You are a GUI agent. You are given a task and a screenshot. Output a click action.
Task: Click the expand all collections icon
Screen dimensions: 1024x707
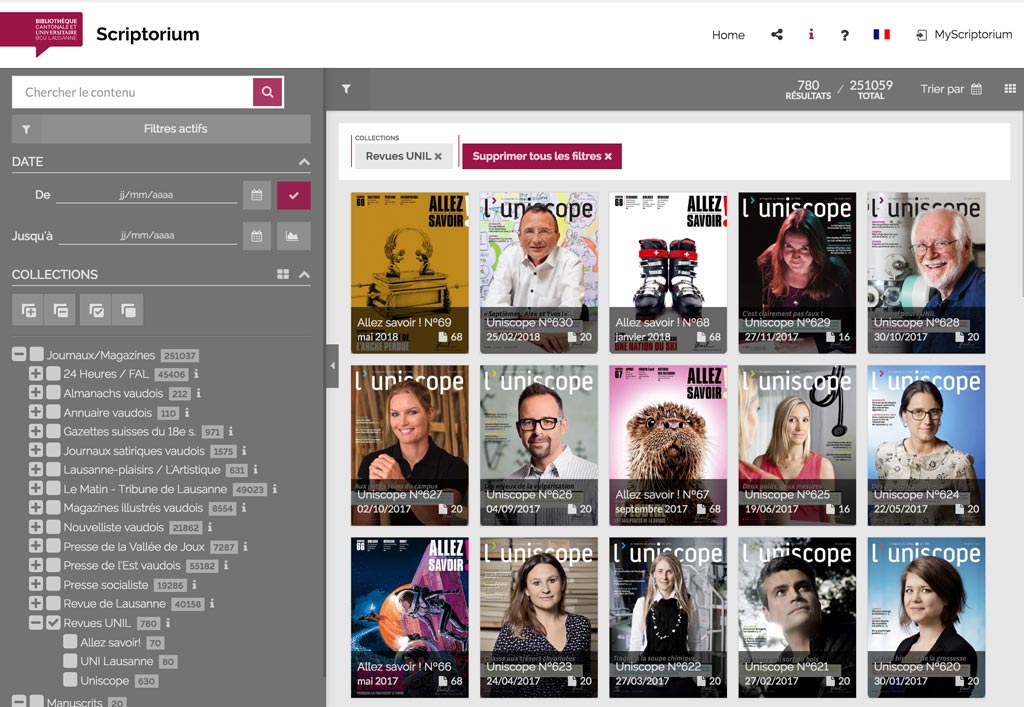click(29, 310)
